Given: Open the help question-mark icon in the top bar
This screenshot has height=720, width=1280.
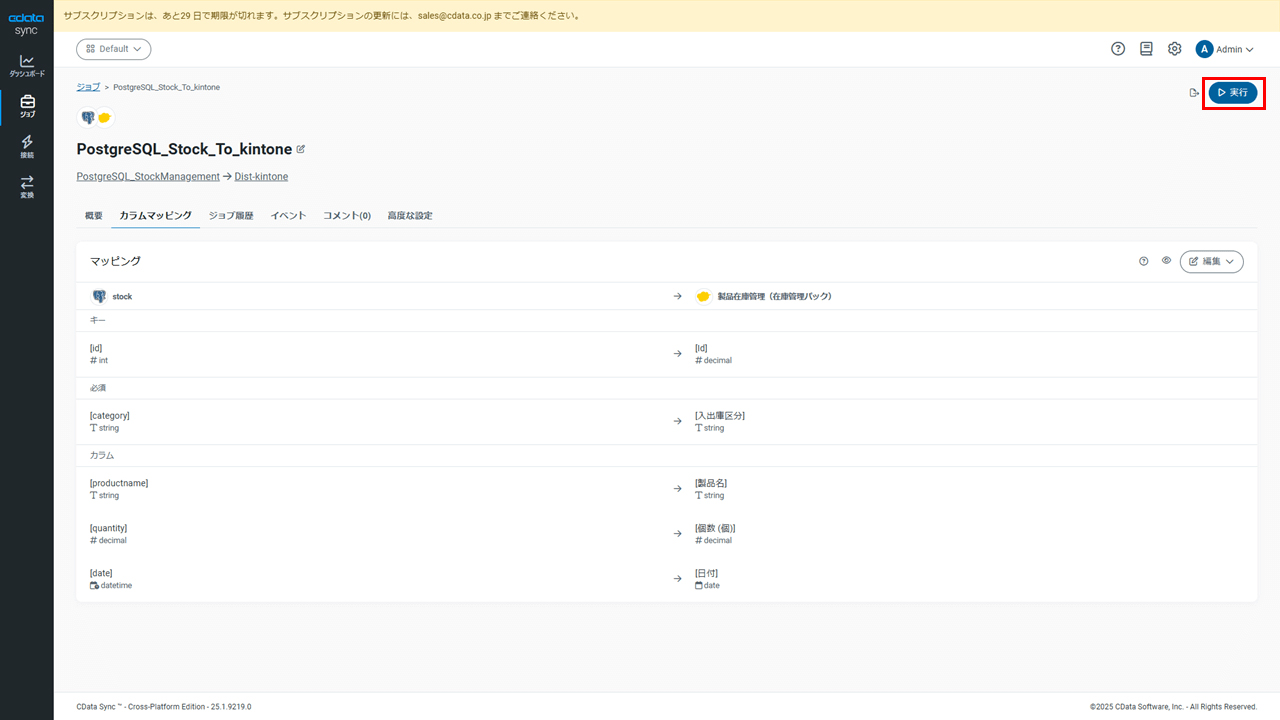Looking at the screenshot, I should point(1118,49).
